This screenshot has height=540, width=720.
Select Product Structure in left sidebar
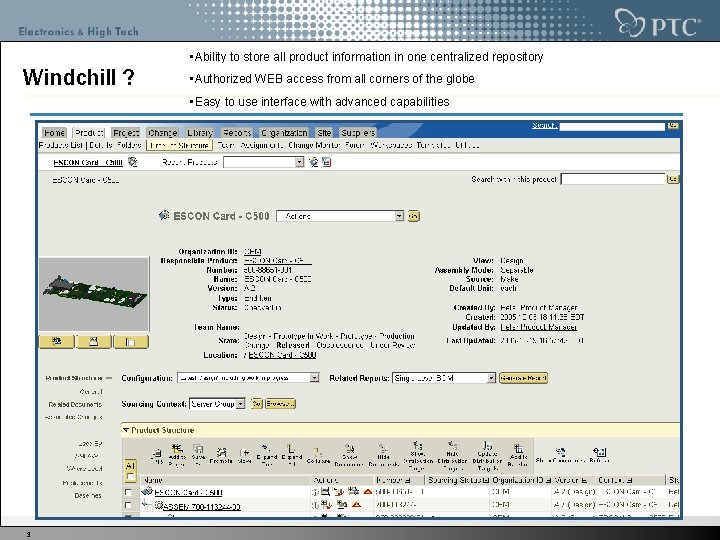[74, 378]
